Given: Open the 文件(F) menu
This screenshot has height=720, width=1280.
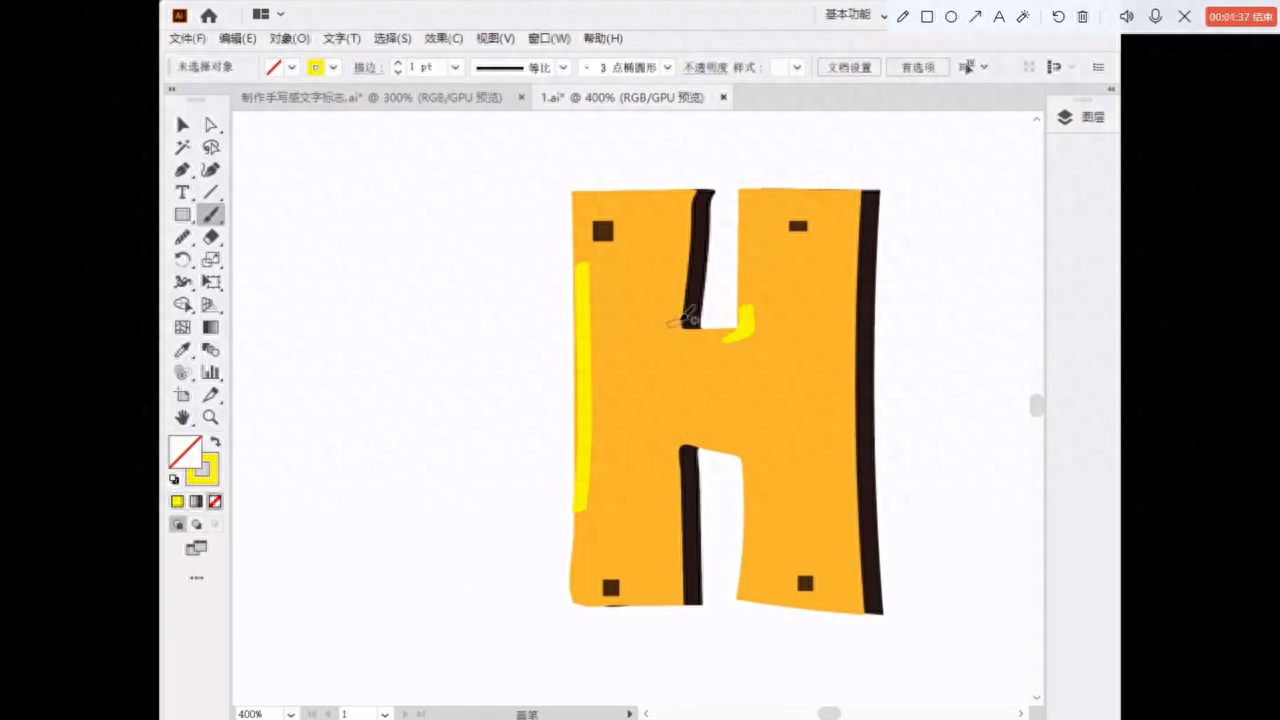Looking at the screenshot, I should tap(187, 39).
